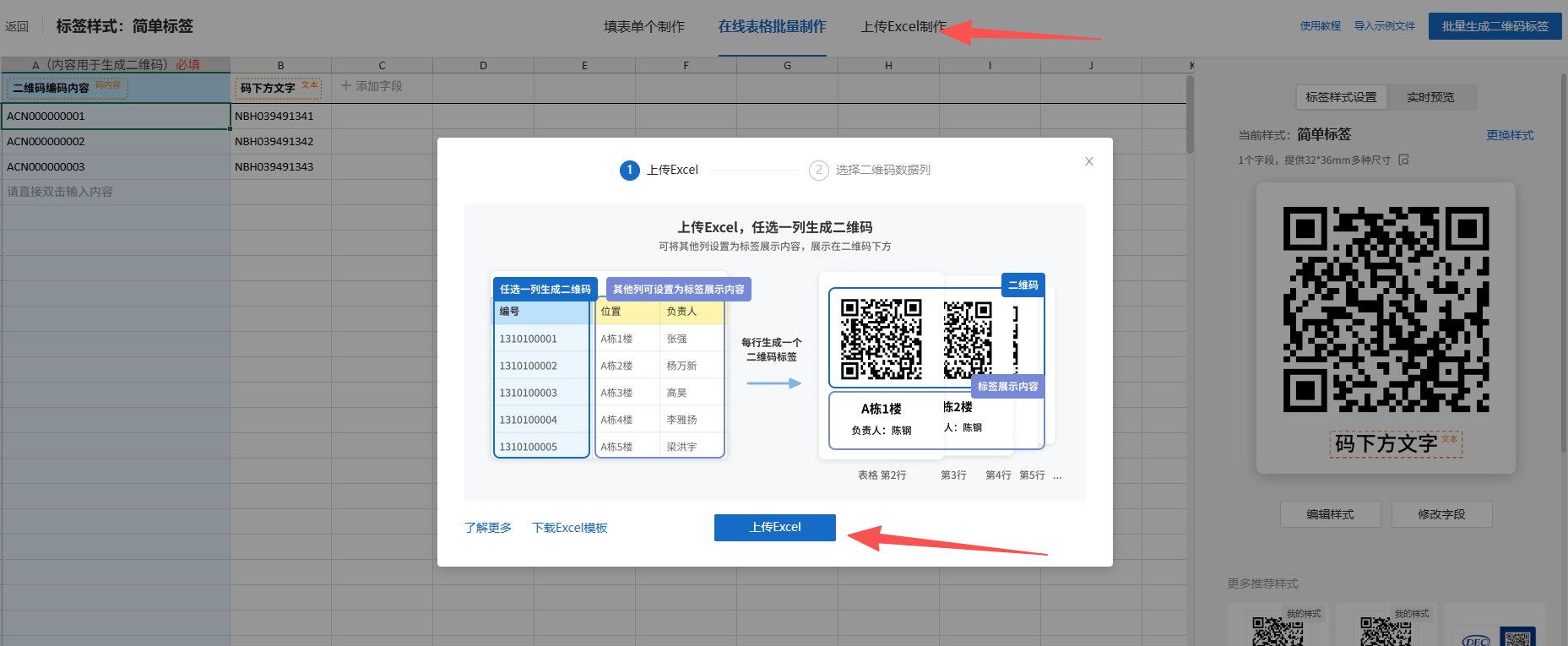Close the upload Excel dialog
1568x646 pixels.
1089,161
